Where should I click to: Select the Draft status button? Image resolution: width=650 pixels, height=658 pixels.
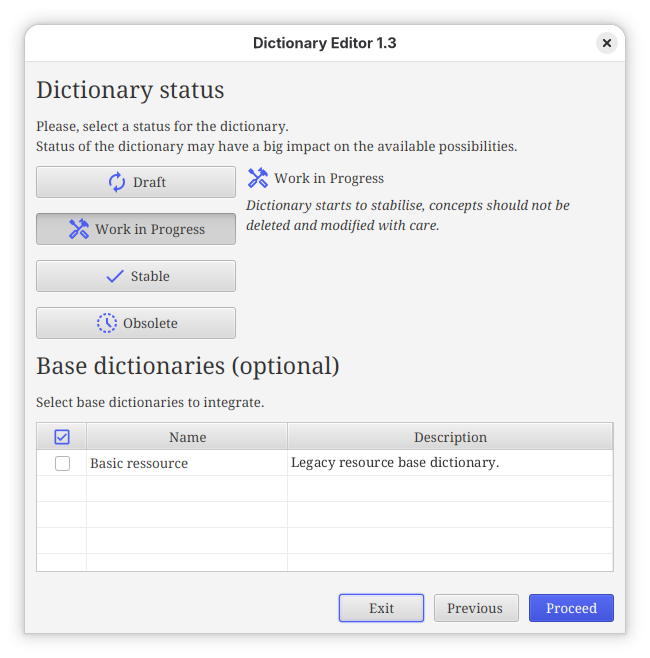[136, 182]
